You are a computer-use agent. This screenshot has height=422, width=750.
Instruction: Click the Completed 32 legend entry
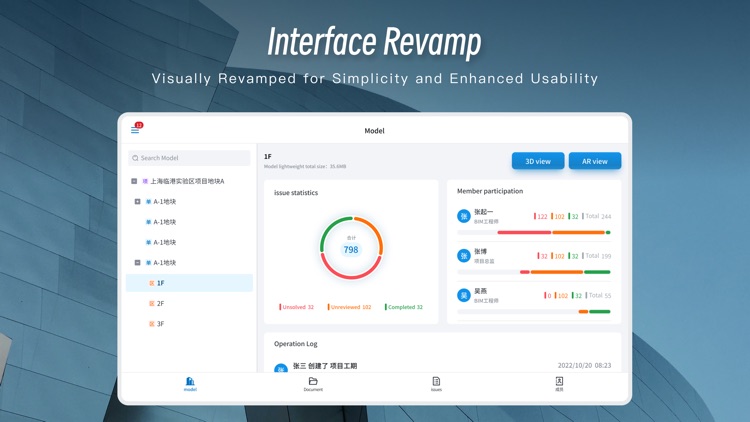[404, 307]
